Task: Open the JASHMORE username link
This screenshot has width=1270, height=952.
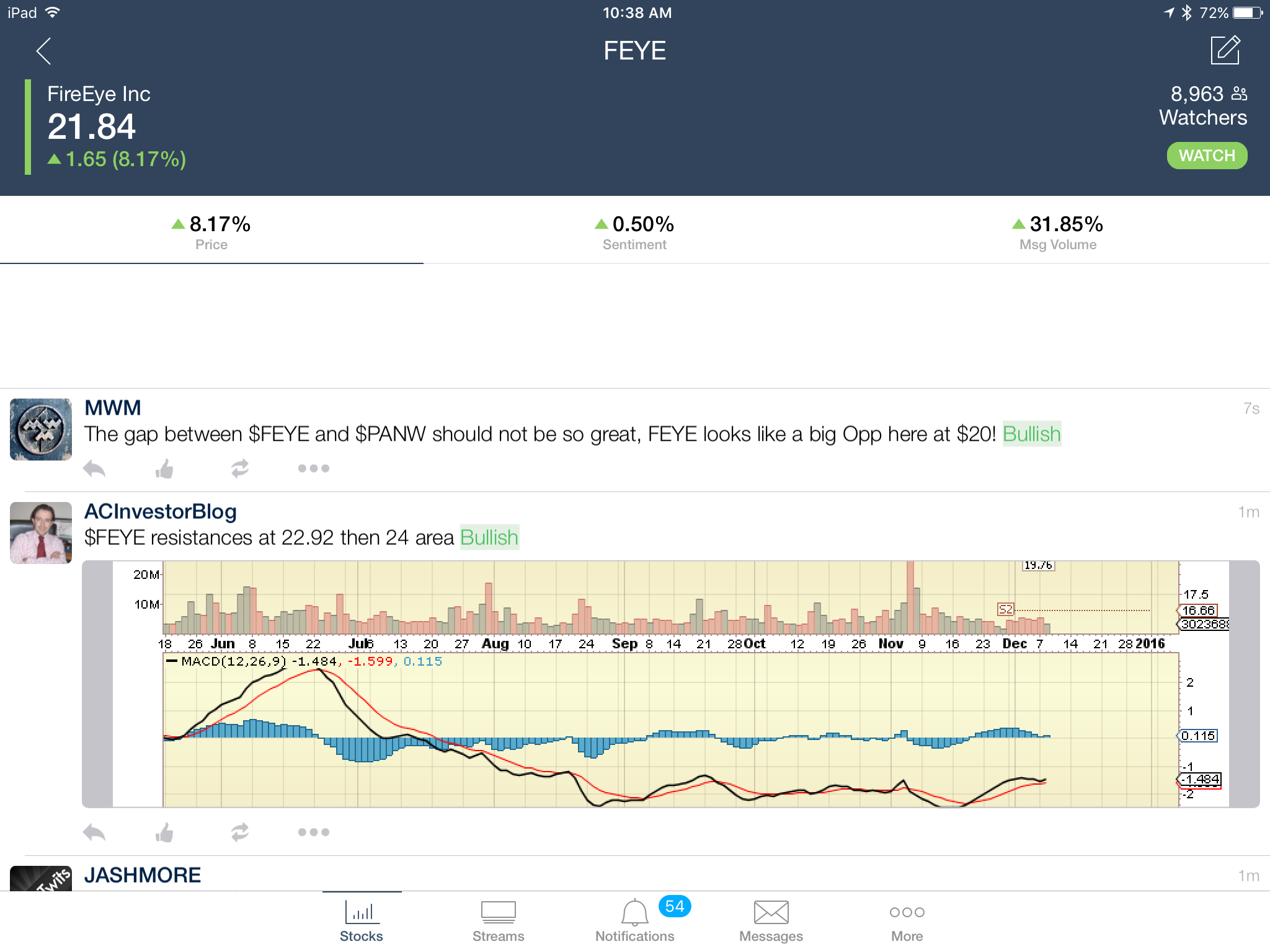Action: 143,875
